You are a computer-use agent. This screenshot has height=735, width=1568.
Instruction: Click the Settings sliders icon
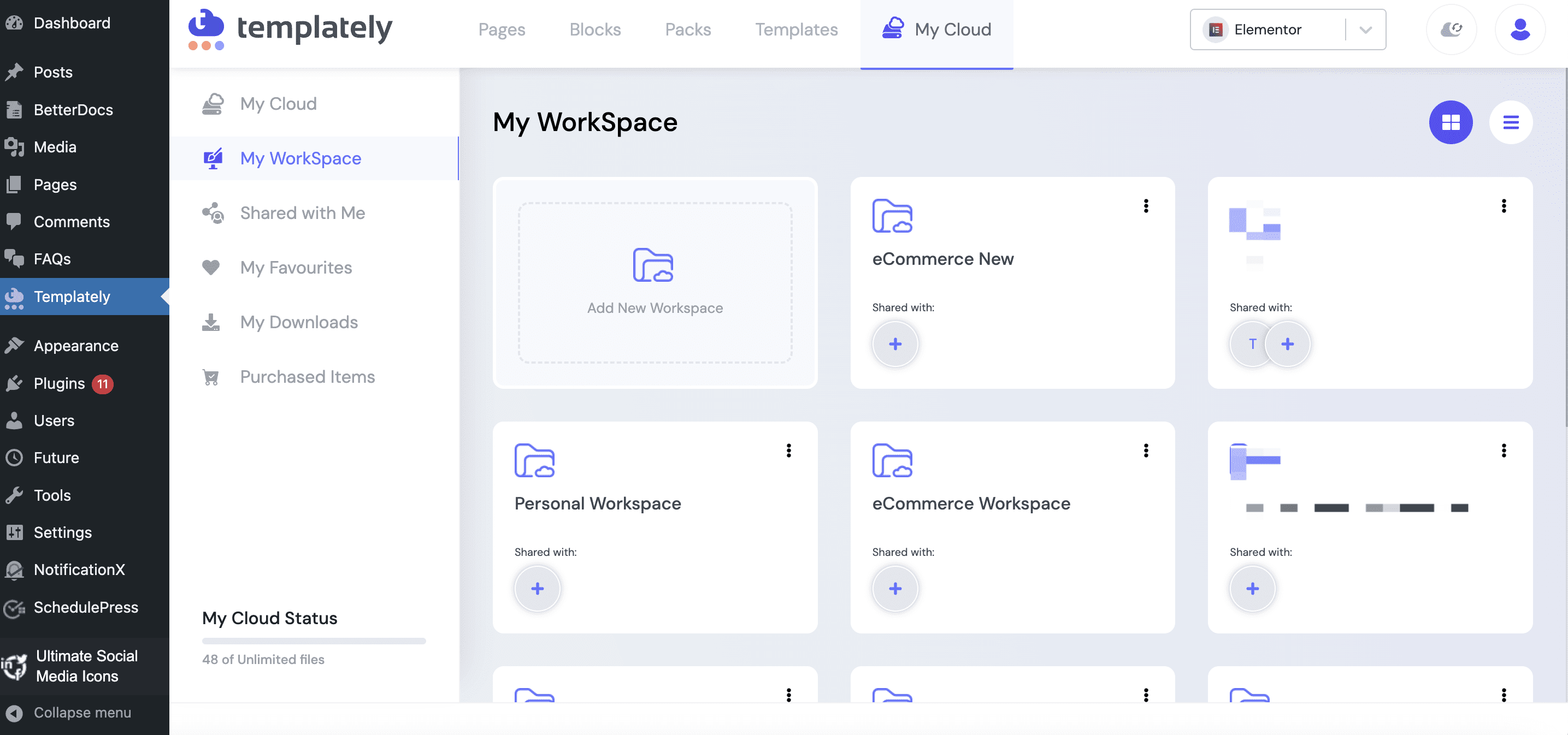pyautogui.click(x=14, y=532)
